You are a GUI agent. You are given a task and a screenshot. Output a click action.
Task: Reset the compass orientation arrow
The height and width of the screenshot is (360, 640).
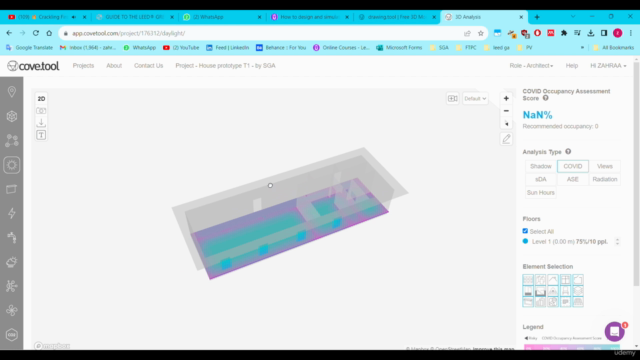click(506, 123)
